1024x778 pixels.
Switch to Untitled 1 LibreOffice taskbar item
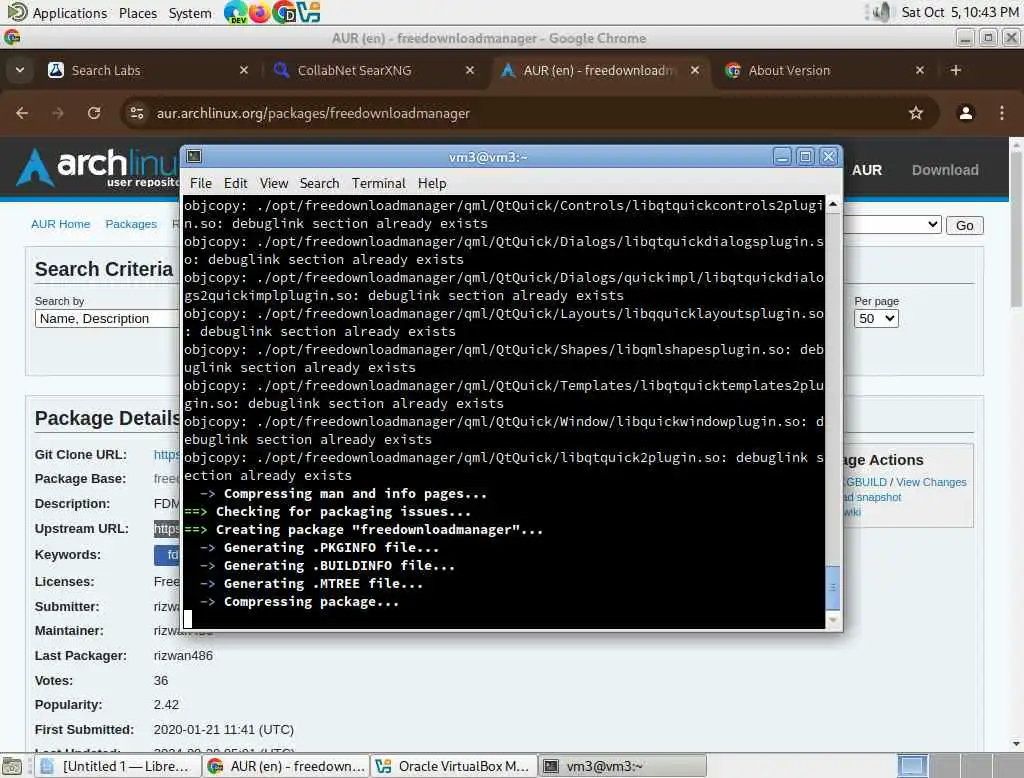click(116, 766)
